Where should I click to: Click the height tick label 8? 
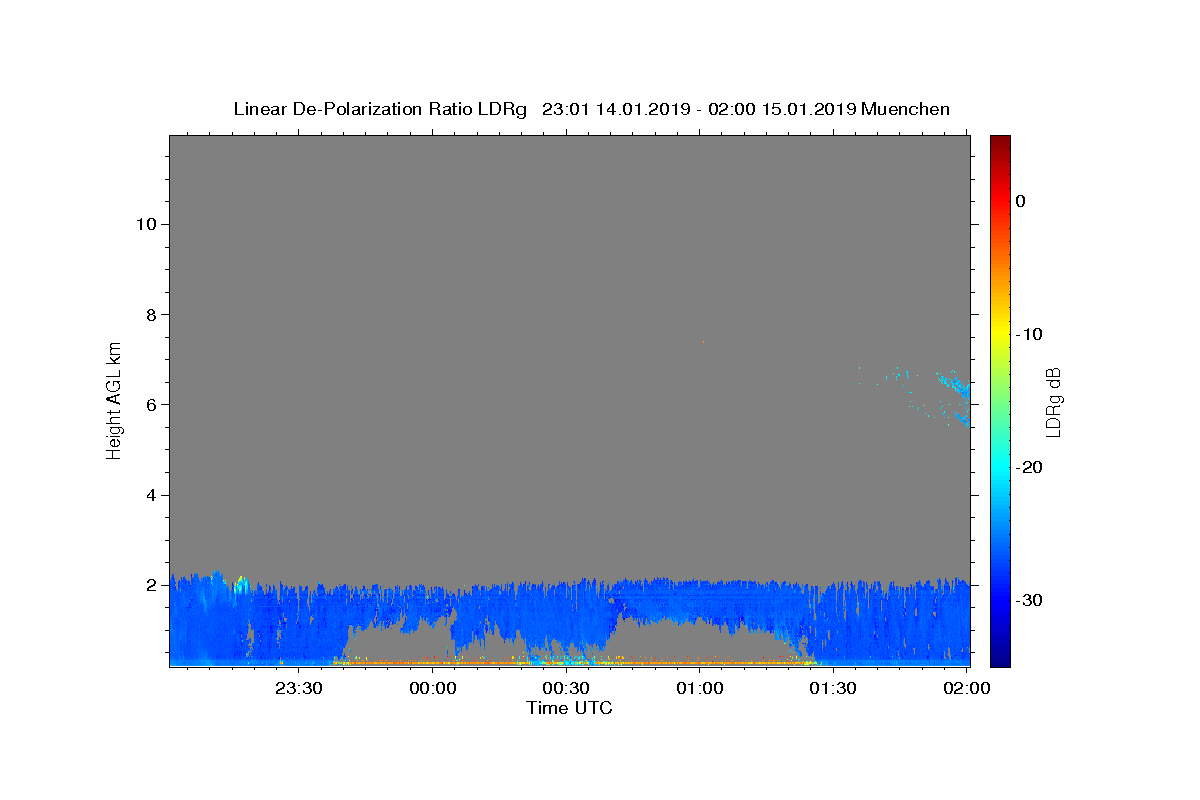pyautogui.click(x=150, y=314)
